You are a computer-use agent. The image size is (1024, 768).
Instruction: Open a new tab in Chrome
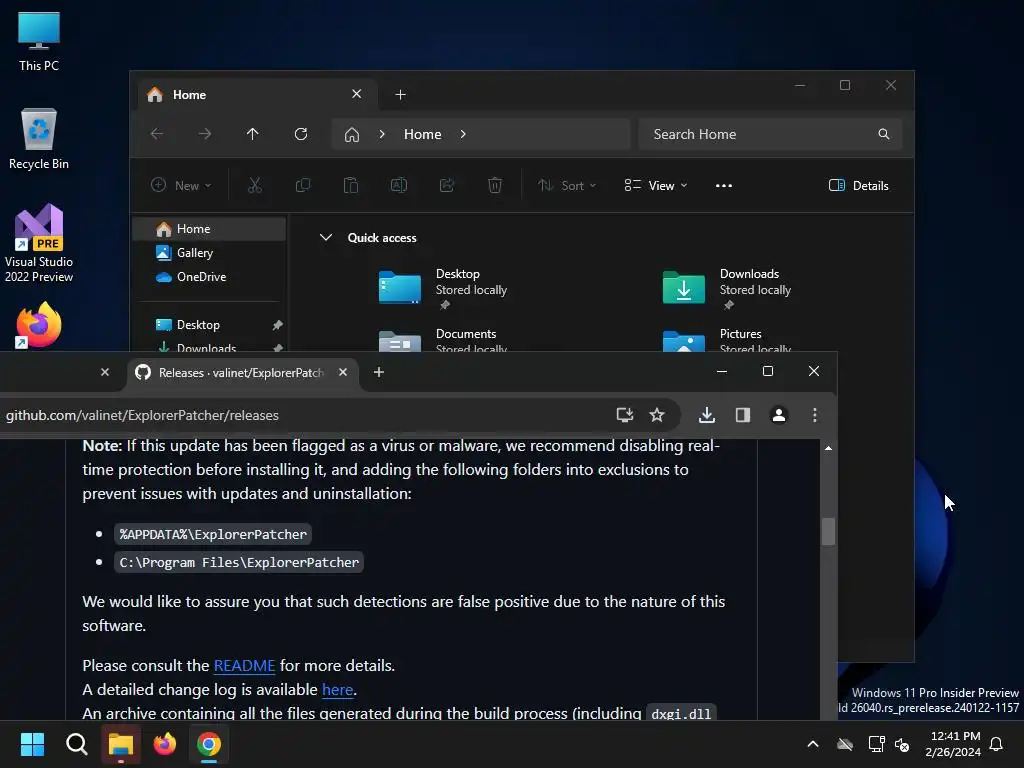click(379, 372)
